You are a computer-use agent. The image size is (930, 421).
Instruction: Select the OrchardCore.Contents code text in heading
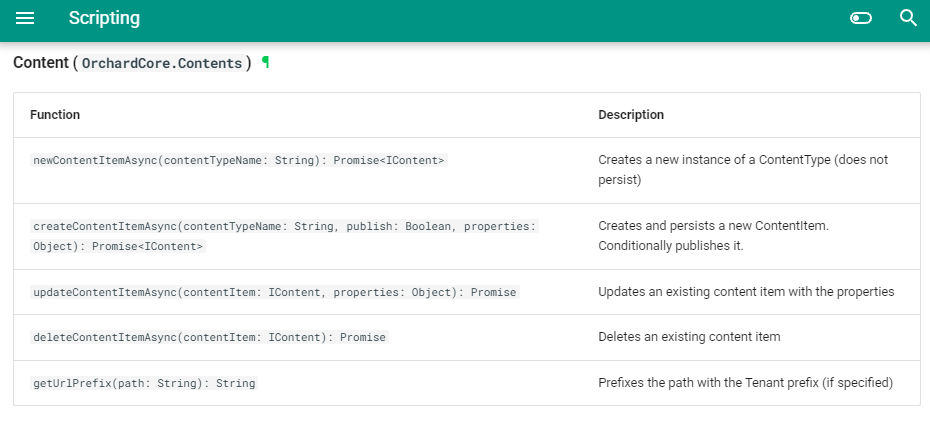pos(162,63)
